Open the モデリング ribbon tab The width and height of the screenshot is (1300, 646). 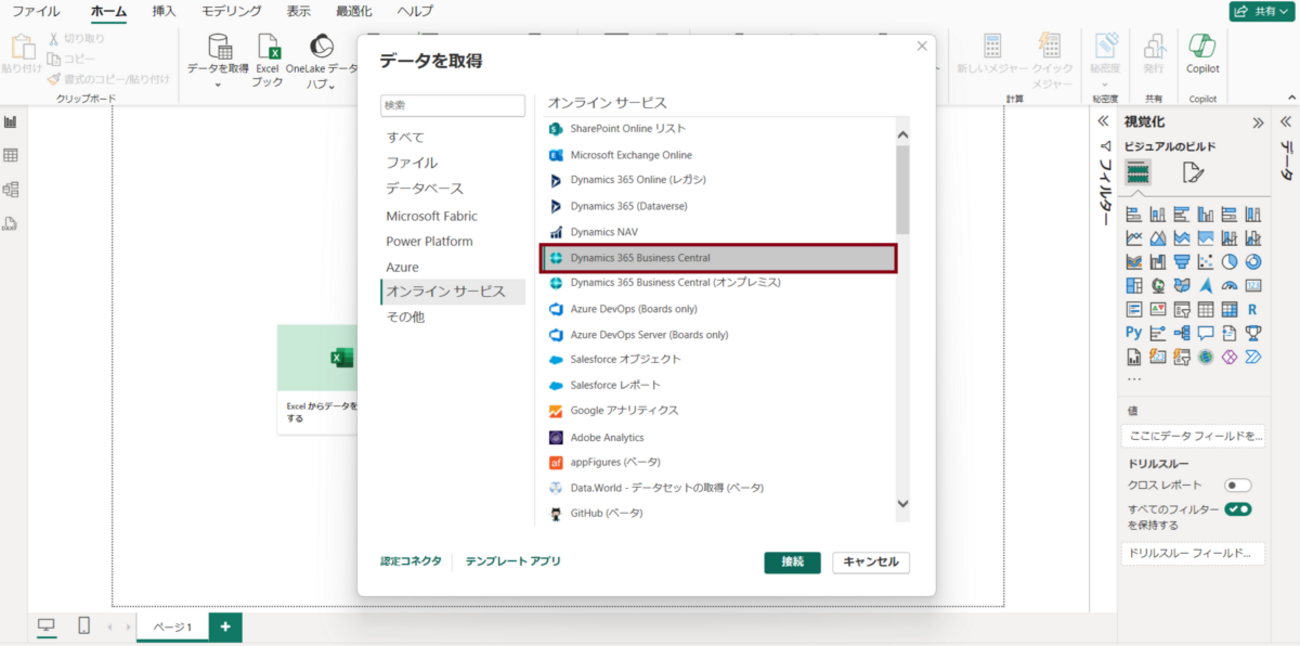point(231,12)
